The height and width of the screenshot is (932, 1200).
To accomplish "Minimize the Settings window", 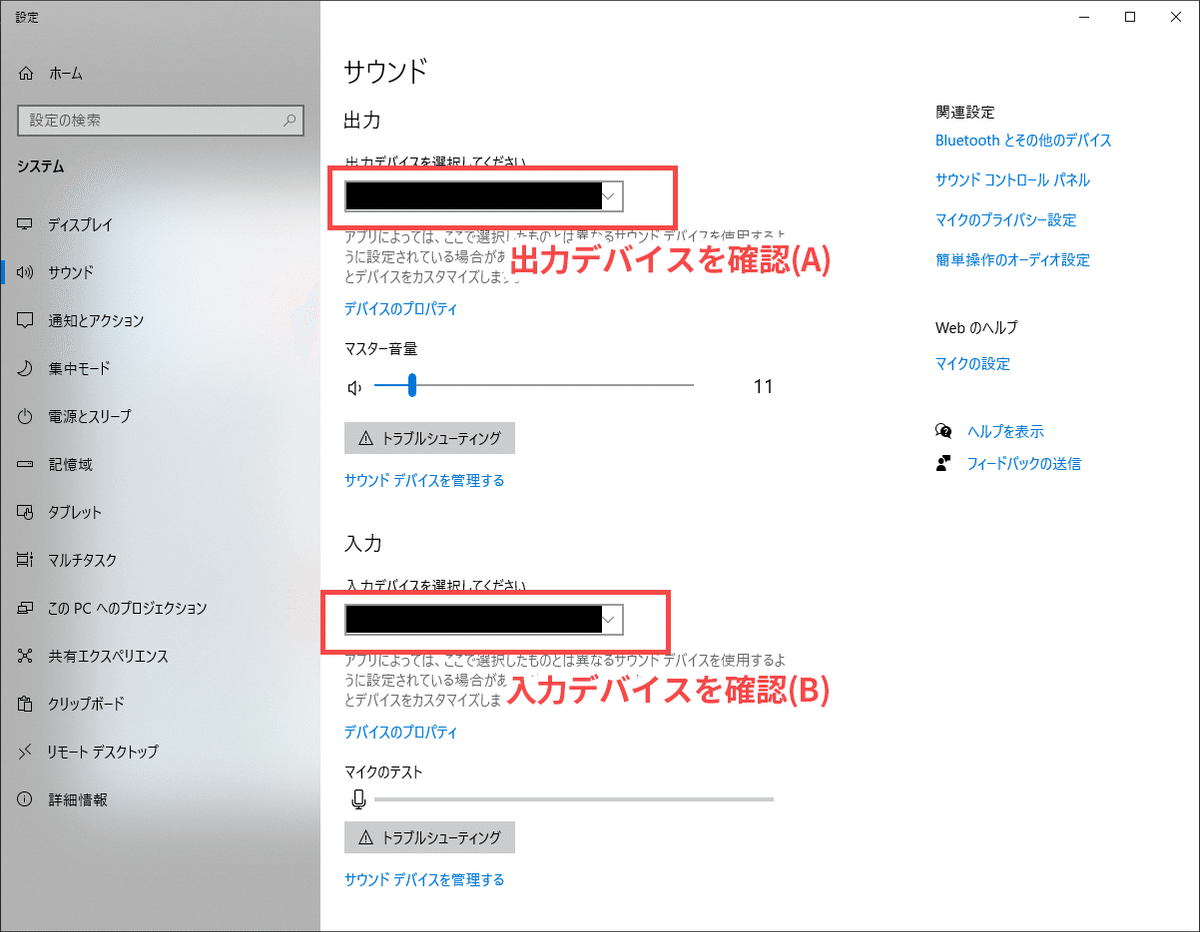I will click(x=1084, y=16).
